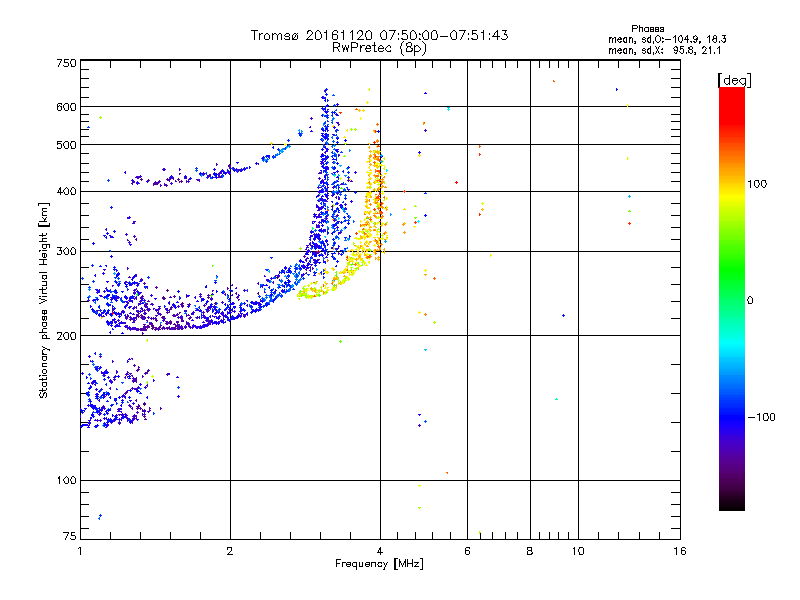Click the 'Stationary phase Virtual Height [km]' axis label
Screen dimensions: 800x600
(x=44, y=300)
